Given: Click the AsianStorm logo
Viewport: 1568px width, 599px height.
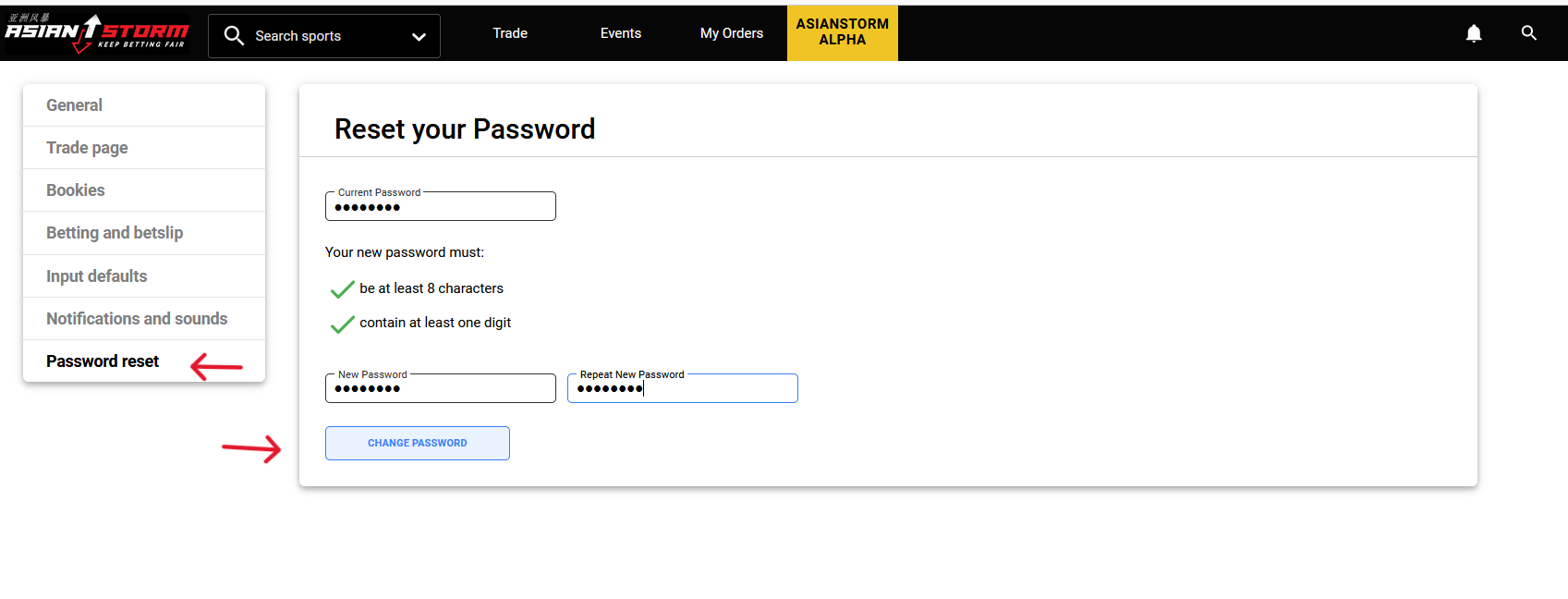Looking at the screenshot, I should pyautogui.click(x=97, y=33).
